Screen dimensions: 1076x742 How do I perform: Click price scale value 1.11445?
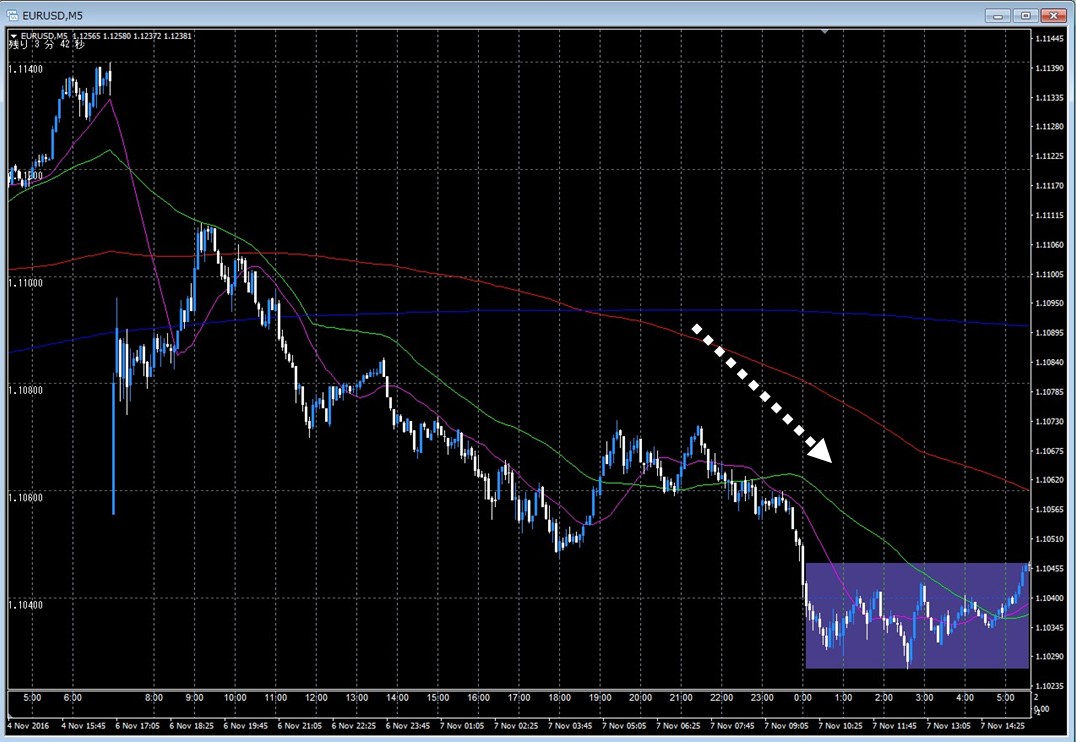coord(1048,38)
